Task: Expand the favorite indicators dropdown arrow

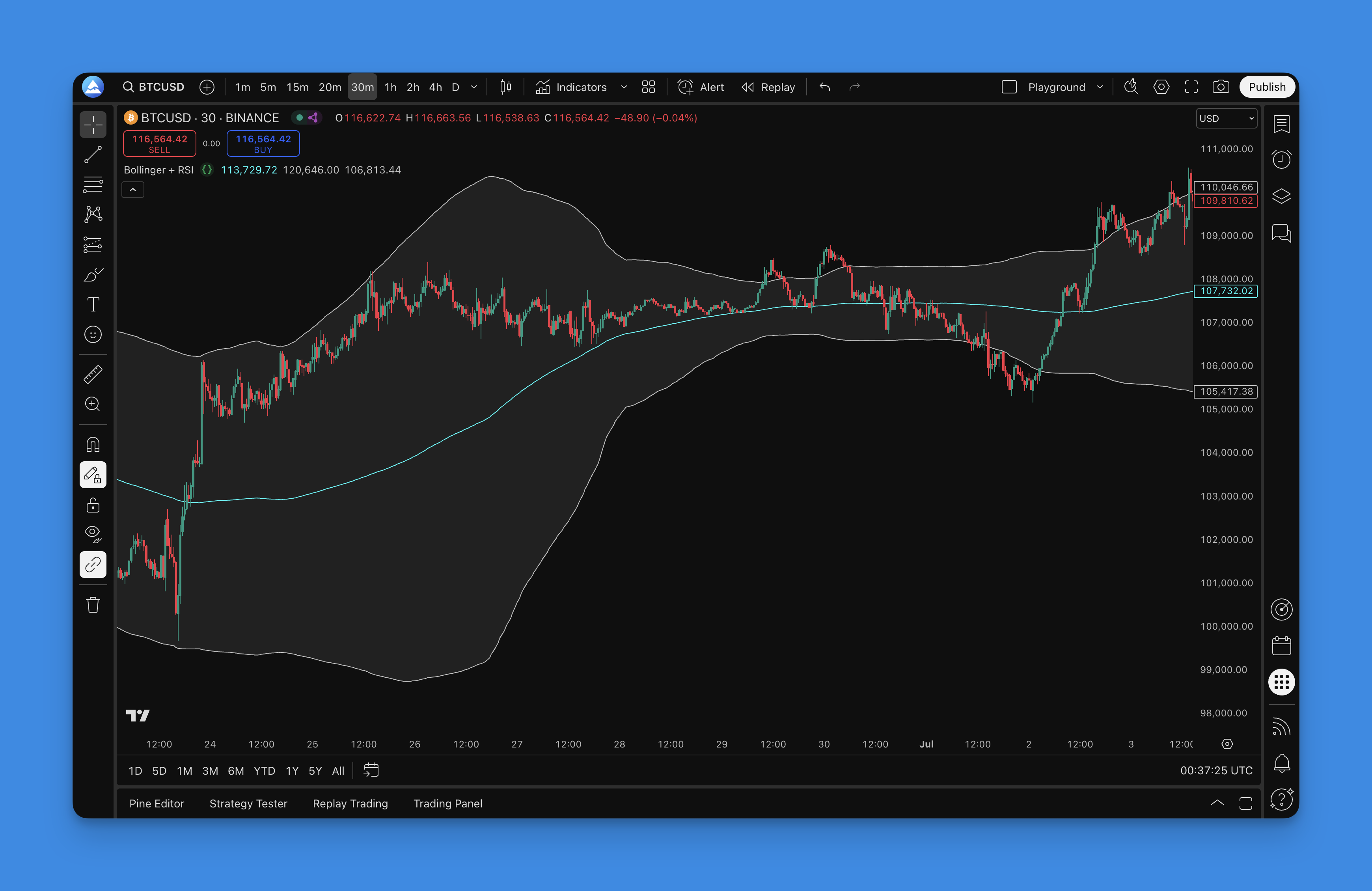Action: click(624, 87)
